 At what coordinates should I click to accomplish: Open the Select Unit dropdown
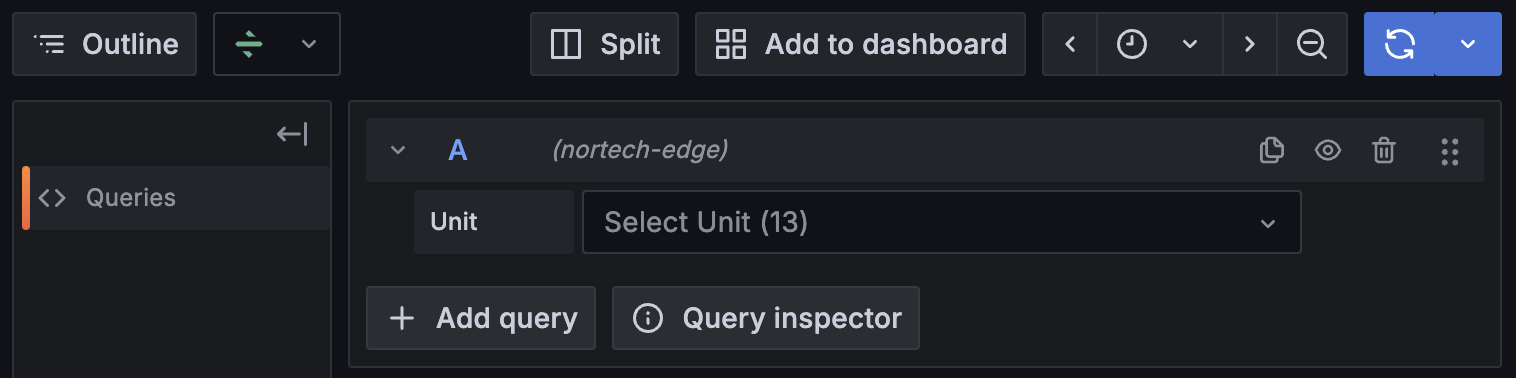[941, 222]
